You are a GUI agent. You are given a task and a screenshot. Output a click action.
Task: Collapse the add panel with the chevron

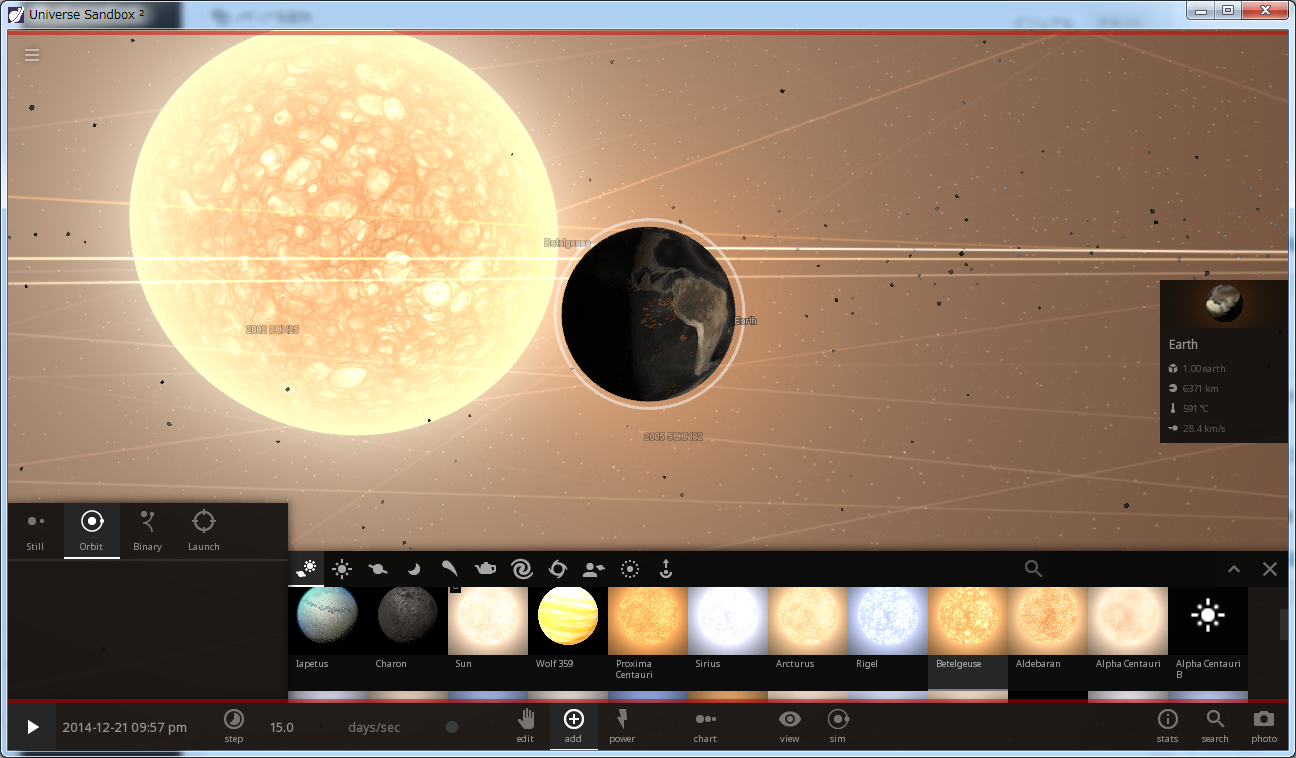pyautogui.click(x=1234, y=569)
